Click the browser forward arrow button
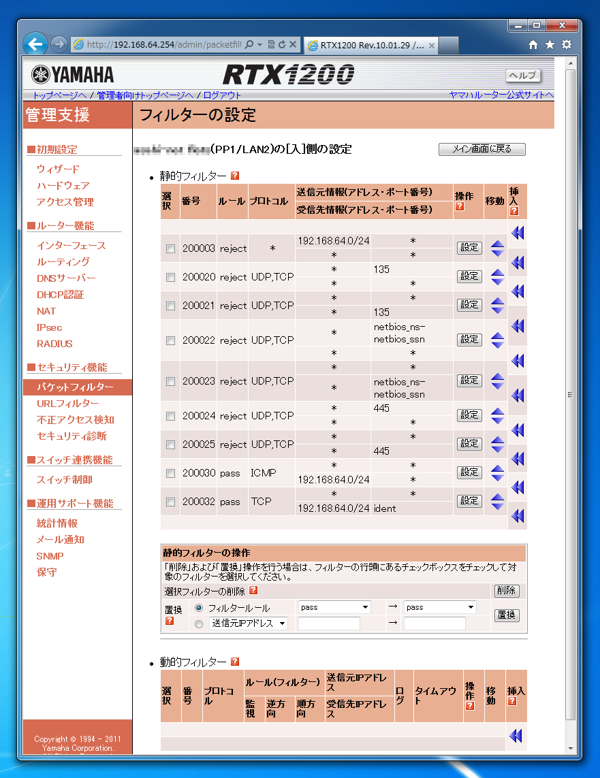 pyautogui.click(x=59, y=44)
